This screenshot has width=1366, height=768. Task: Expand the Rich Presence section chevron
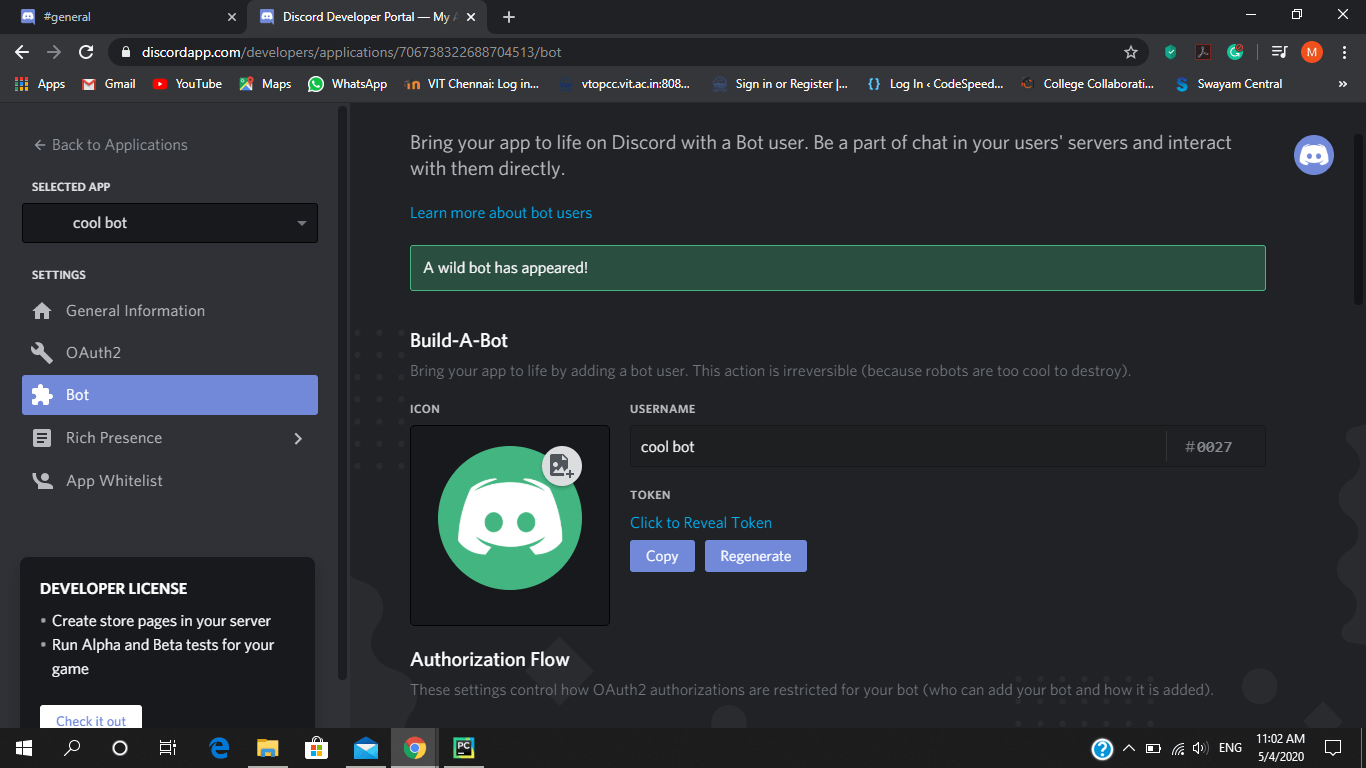pyautogui.click(x=297, y=437)
